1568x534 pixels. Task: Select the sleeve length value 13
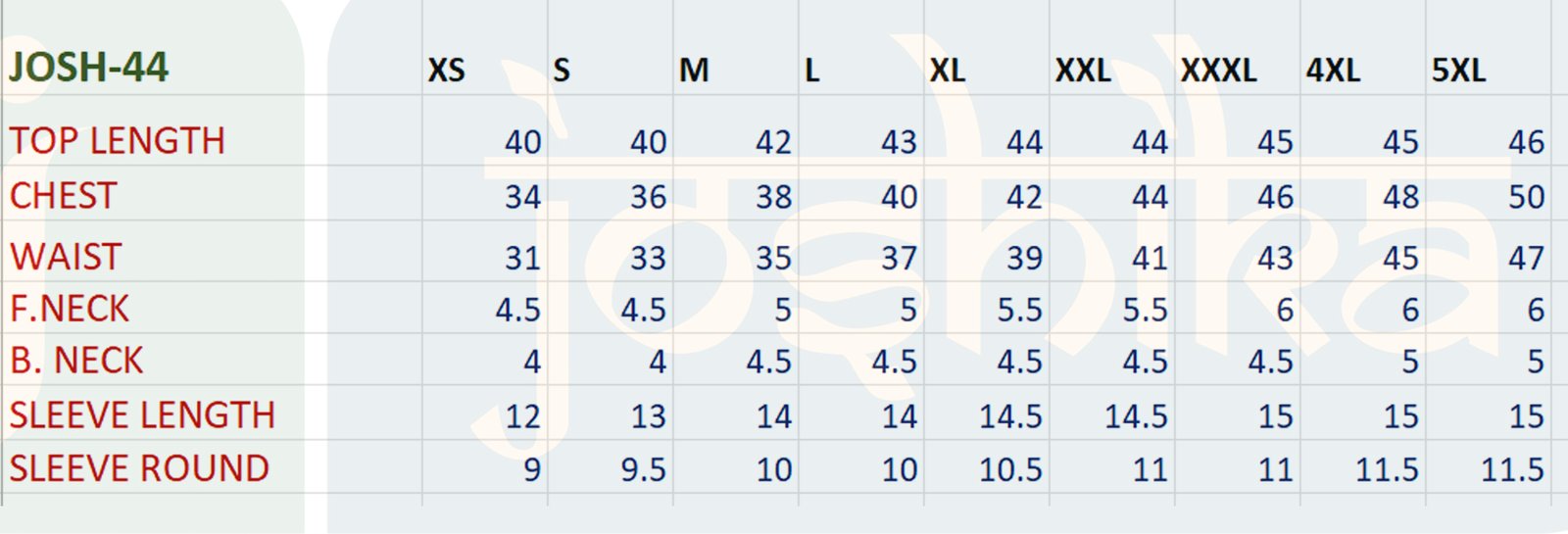pos(648,416)
